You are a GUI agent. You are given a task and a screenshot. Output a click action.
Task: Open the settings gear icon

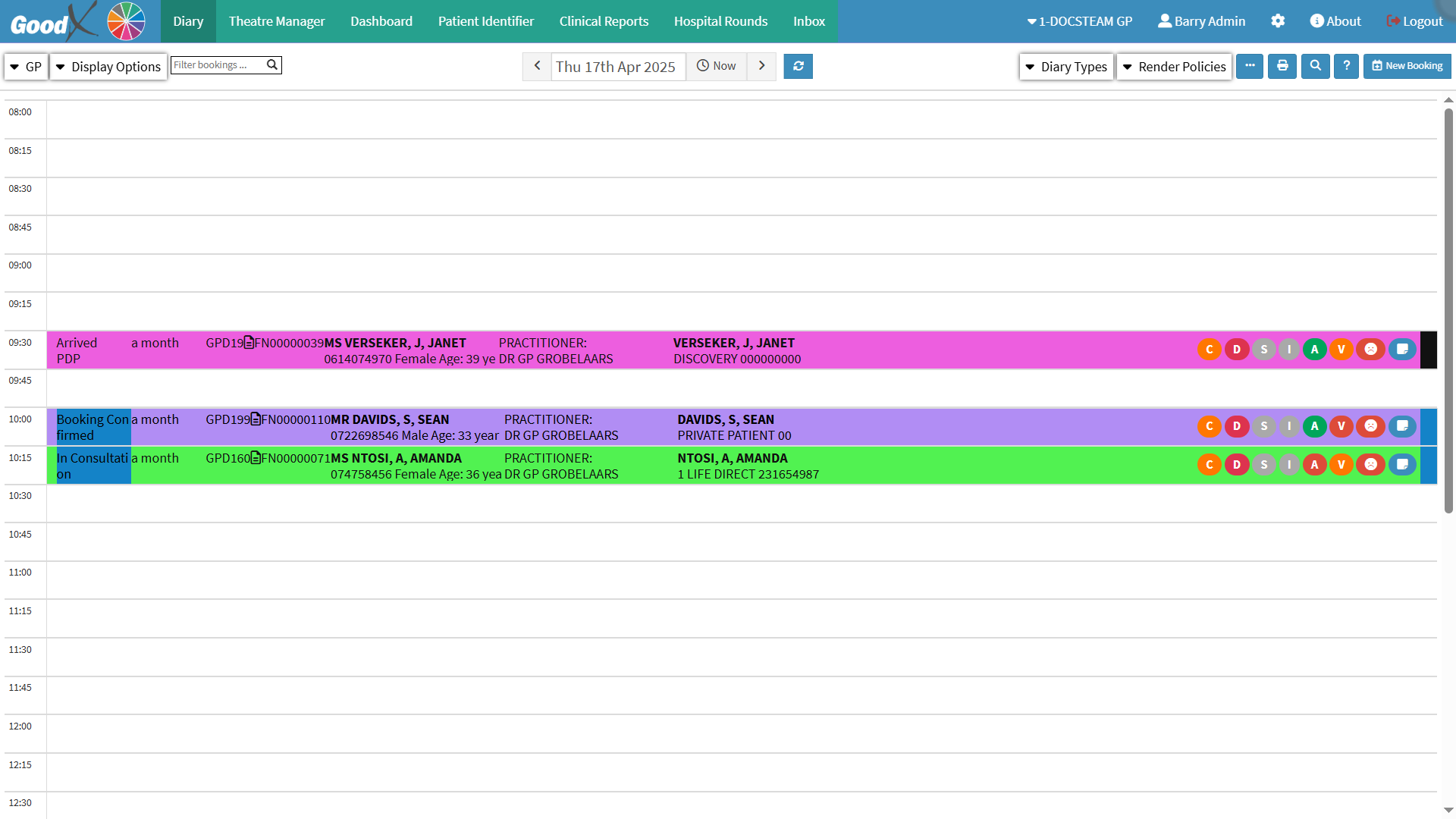(x=1278, y=21)
